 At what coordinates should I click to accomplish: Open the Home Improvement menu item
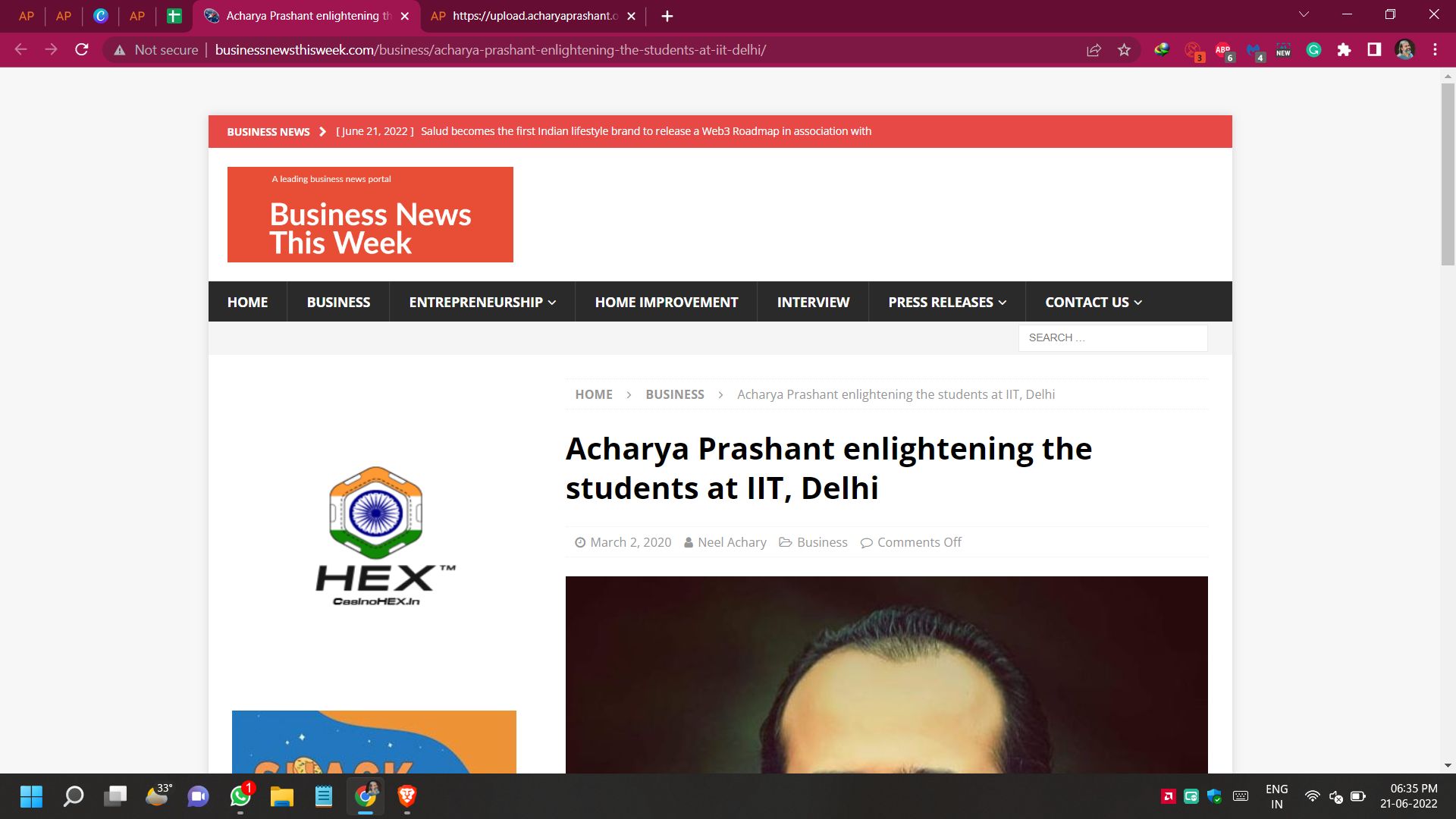click(x=666, y=302)
